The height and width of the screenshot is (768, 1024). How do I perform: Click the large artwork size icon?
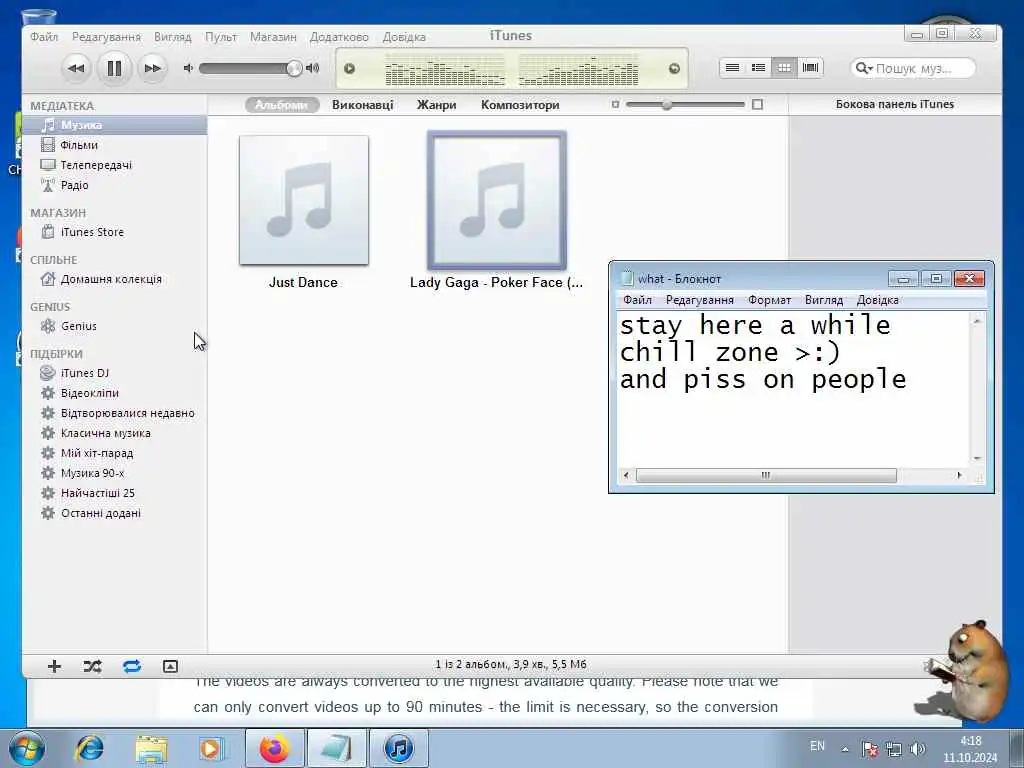coord(758,104)
